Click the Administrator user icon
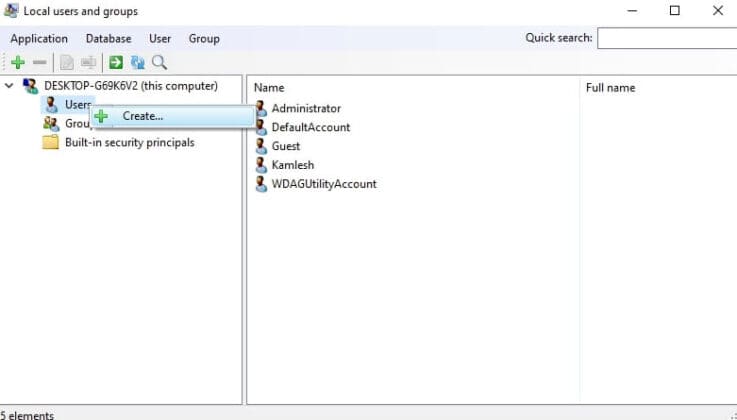The width and height of the screenshot is (737, 420). [x=261, y=108]
